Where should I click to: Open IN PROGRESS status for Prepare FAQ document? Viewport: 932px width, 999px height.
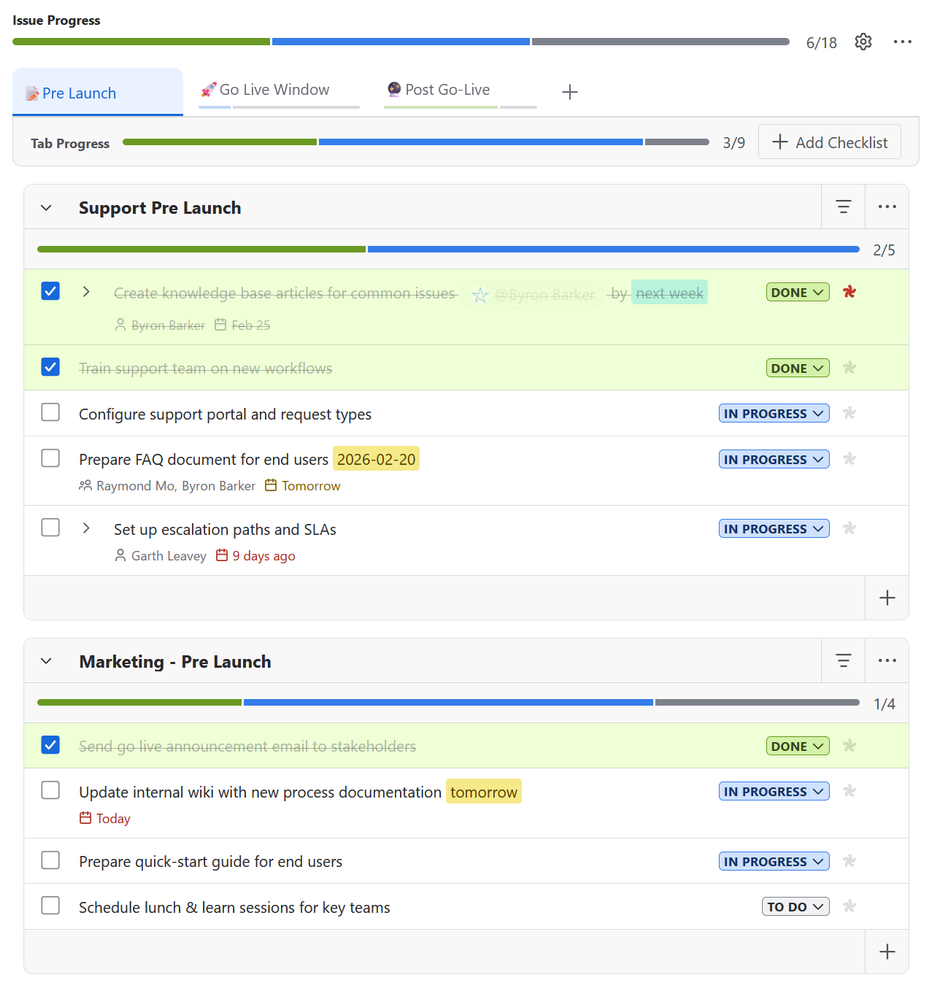[x=774, y=459]
